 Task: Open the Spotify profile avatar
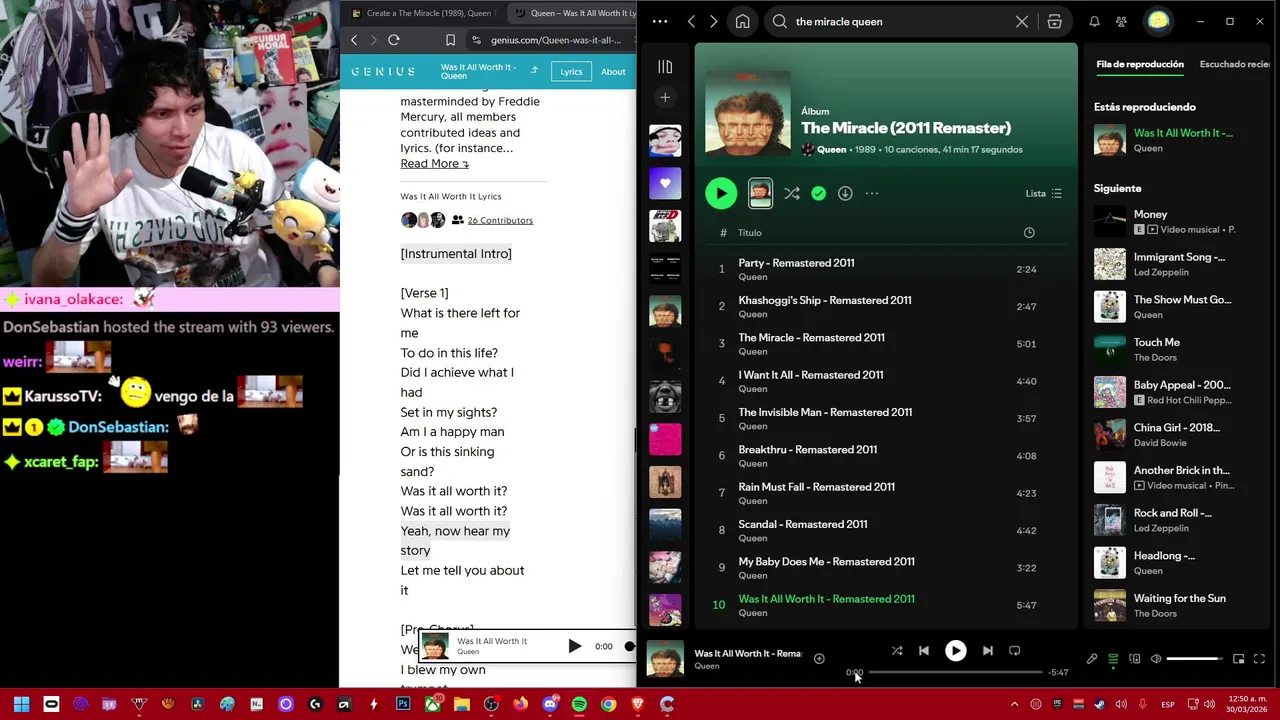coord(1158,21)
